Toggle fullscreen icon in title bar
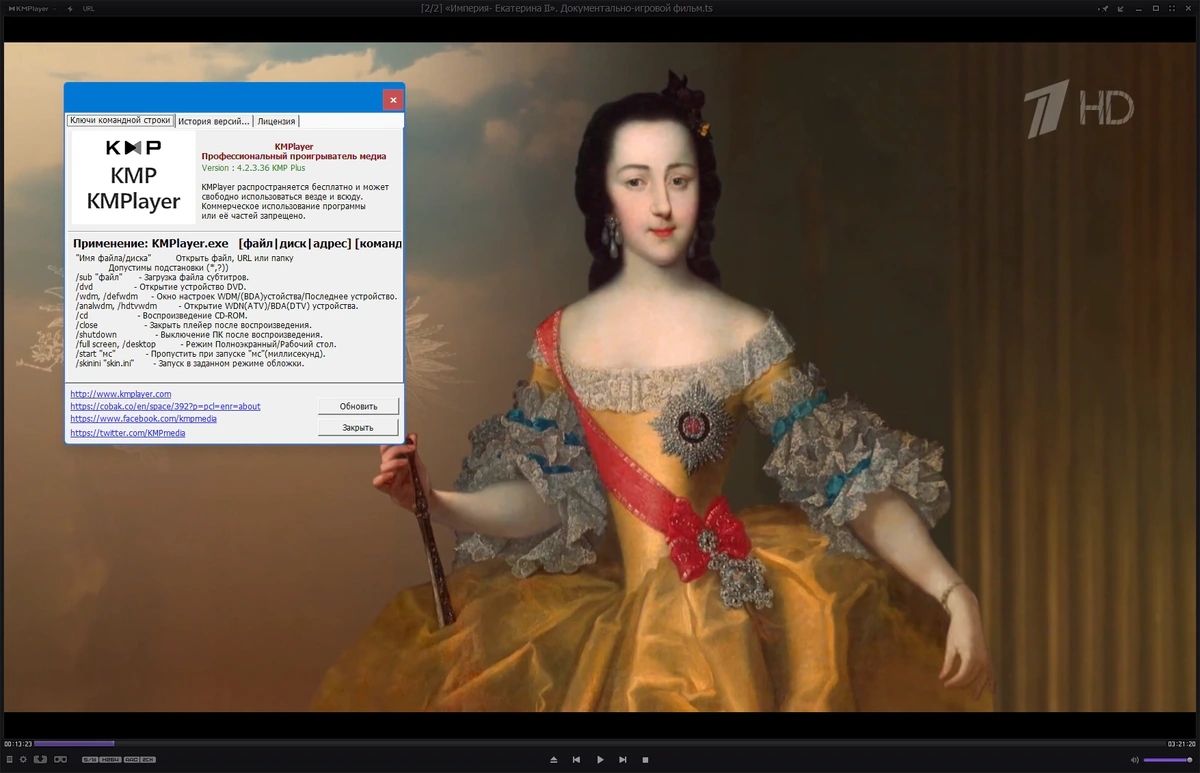Screen dimensions: 1200x773 click(1172, 8)
